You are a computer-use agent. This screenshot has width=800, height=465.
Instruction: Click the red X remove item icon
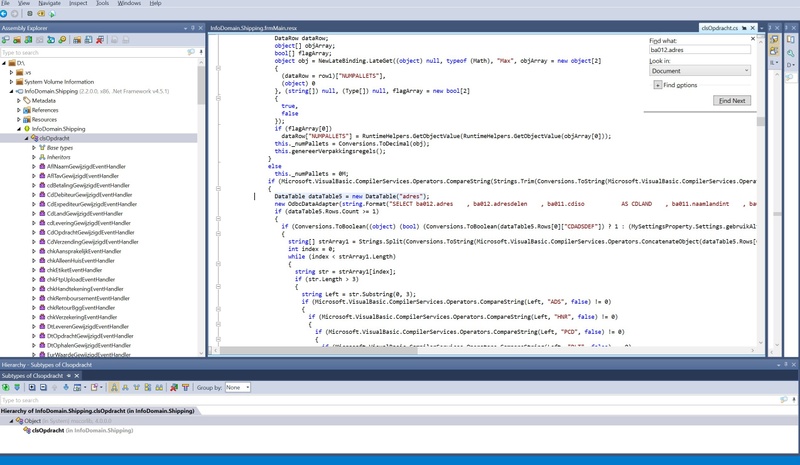(x=100, y=40)
